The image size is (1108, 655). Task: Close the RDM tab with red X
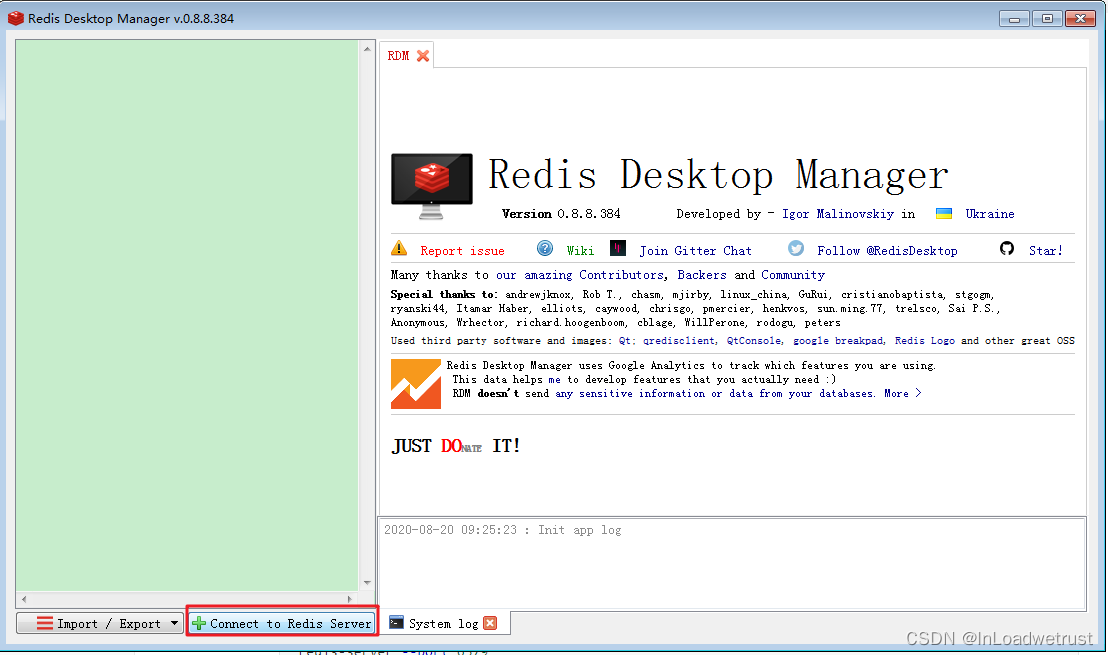423,56
